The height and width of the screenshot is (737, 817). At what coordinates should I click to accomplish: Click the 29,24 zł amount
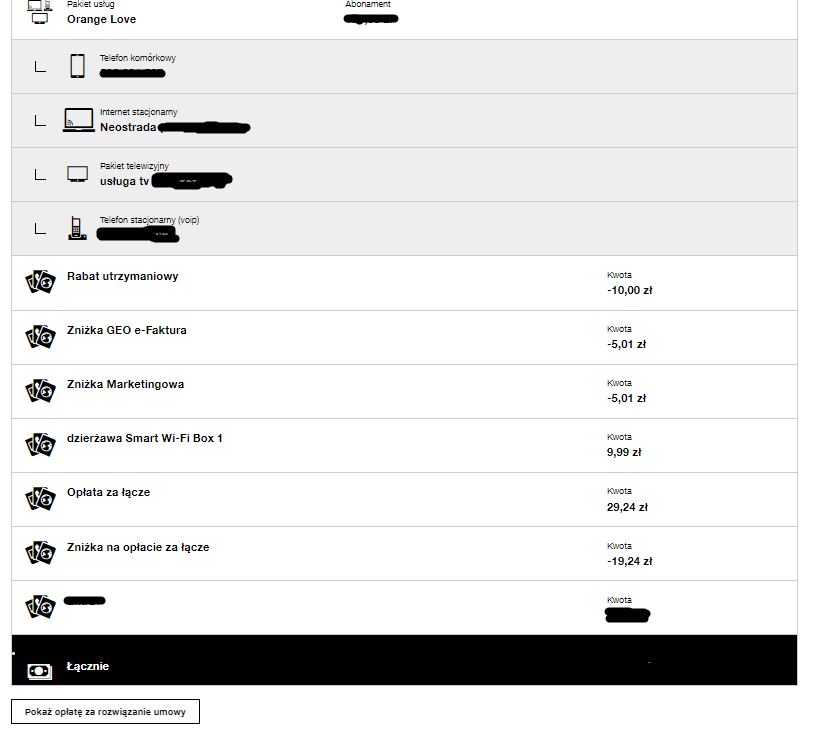tap(627, 507)
